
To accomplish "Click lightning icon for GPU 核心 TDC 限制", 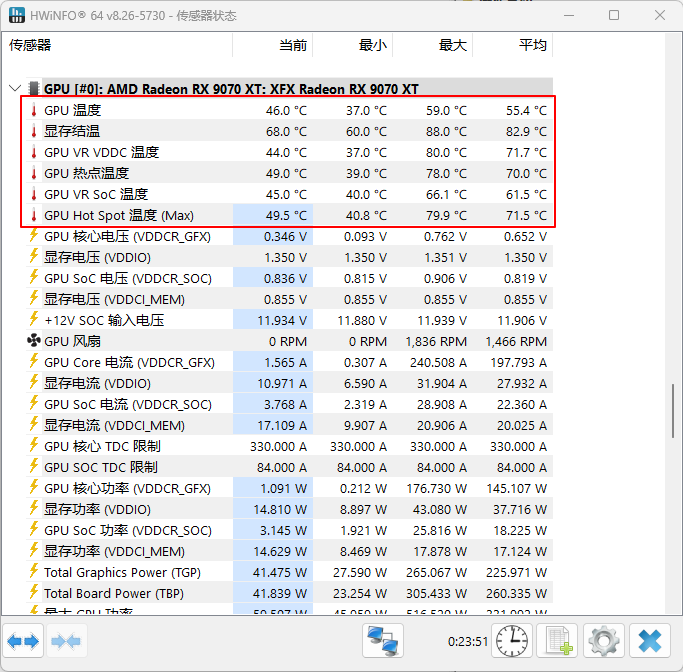I will 34,446.
